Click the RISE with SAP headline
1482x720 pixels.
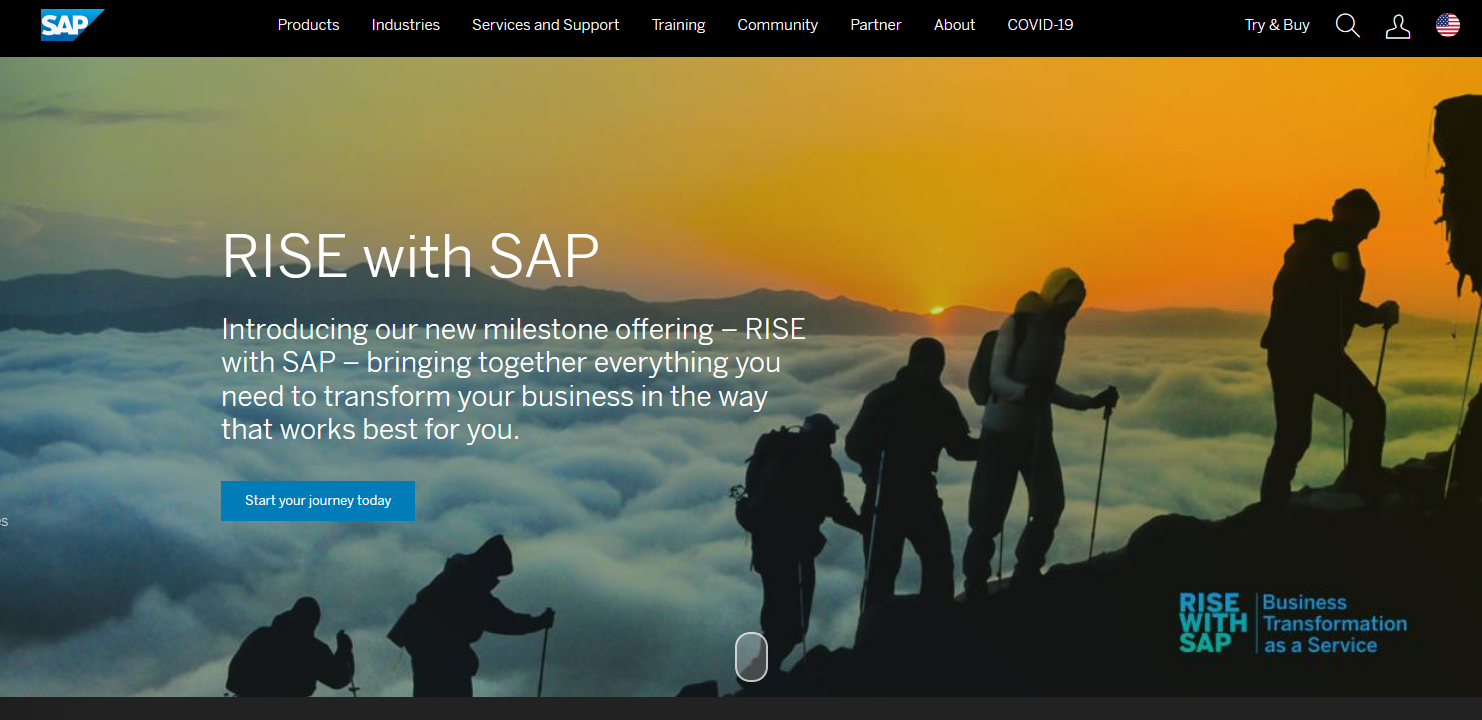[410, 256]
